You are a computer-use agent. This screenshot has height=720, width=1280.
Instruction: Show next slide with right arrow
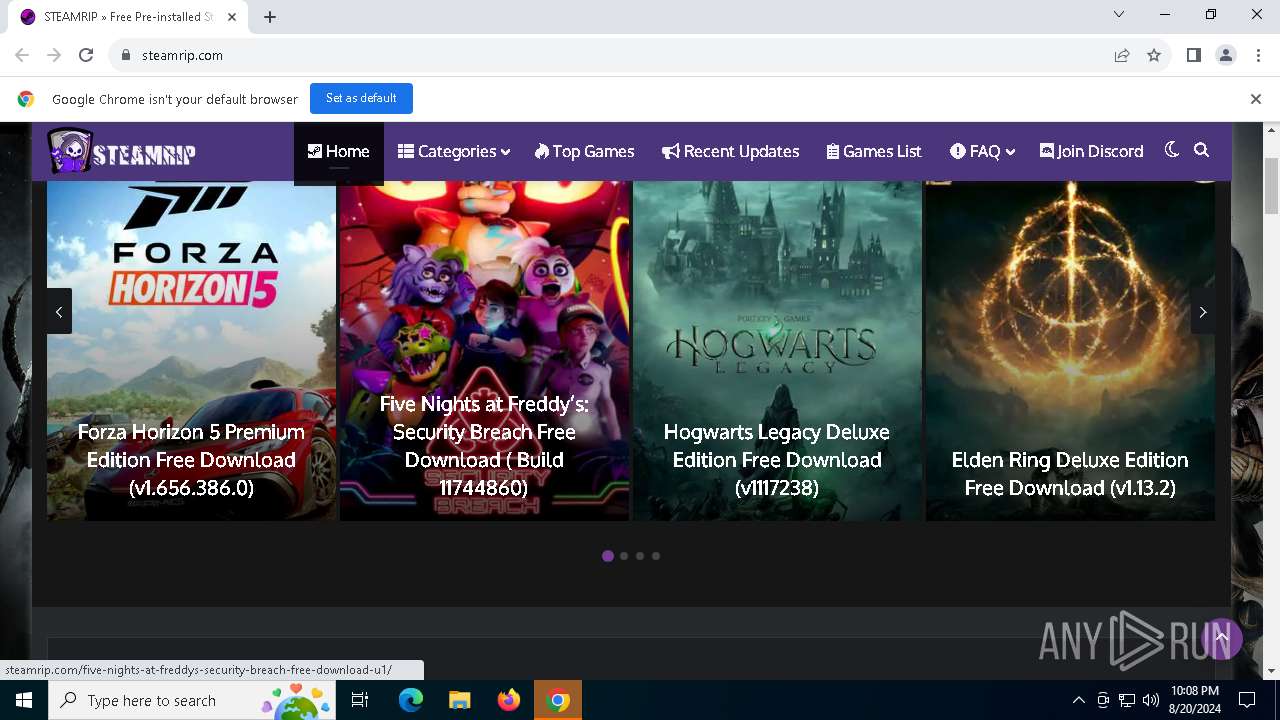pos(1203,312)
